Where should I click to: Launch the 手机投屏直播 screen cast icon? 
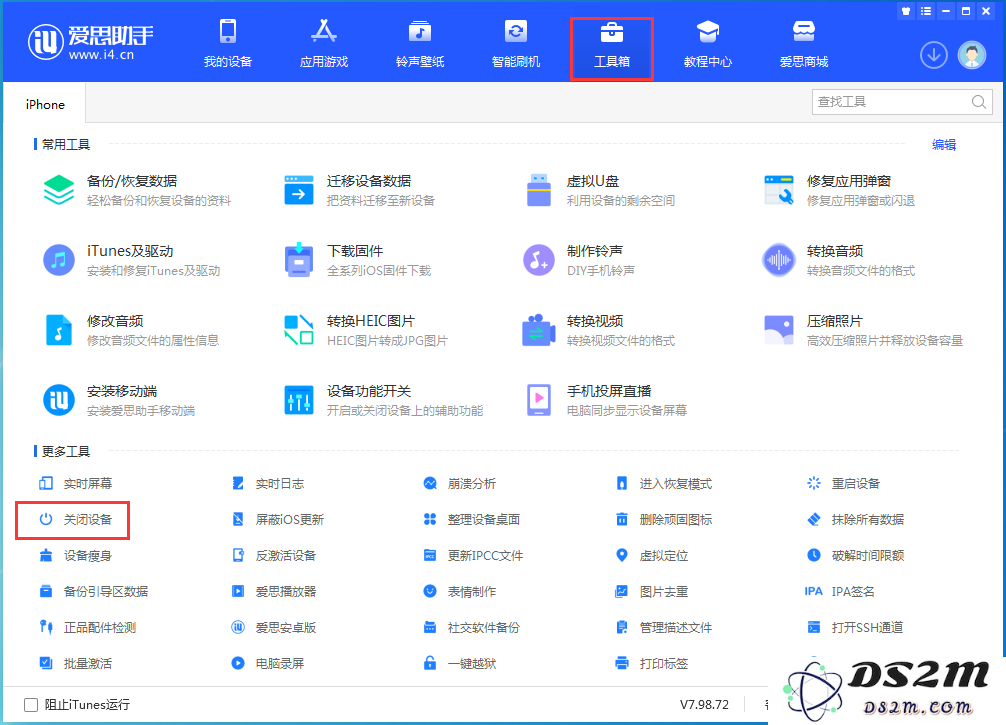click(539, 400)
